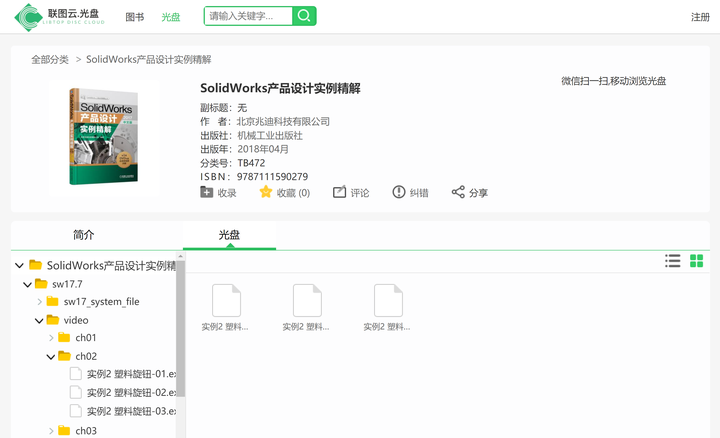Click the video folder icon
The image size is (720, 438).
(53, 320)
